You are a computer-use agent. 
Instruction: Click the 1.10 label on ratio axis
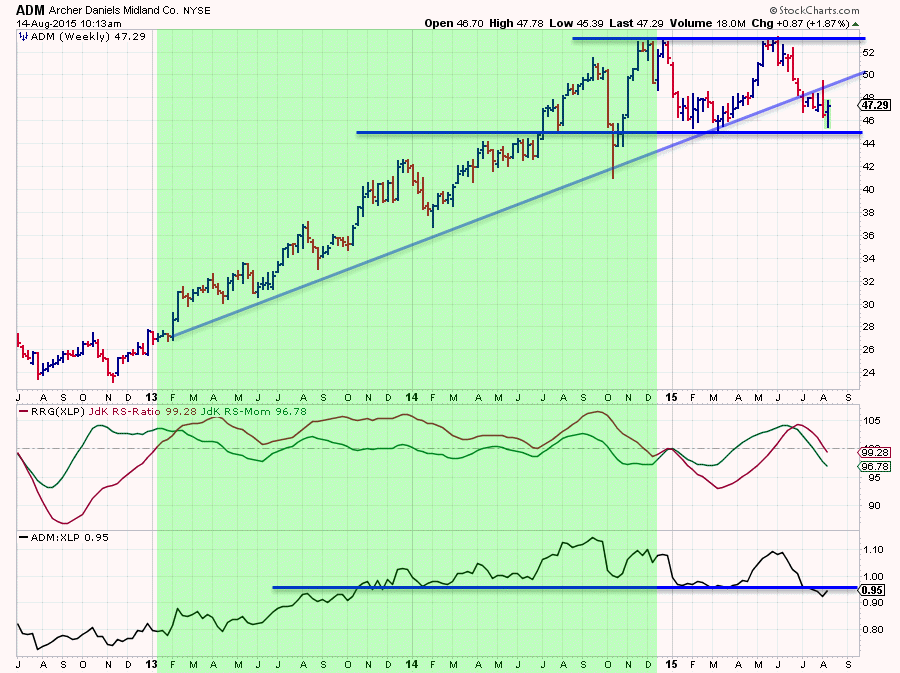(x=874, y=550)
